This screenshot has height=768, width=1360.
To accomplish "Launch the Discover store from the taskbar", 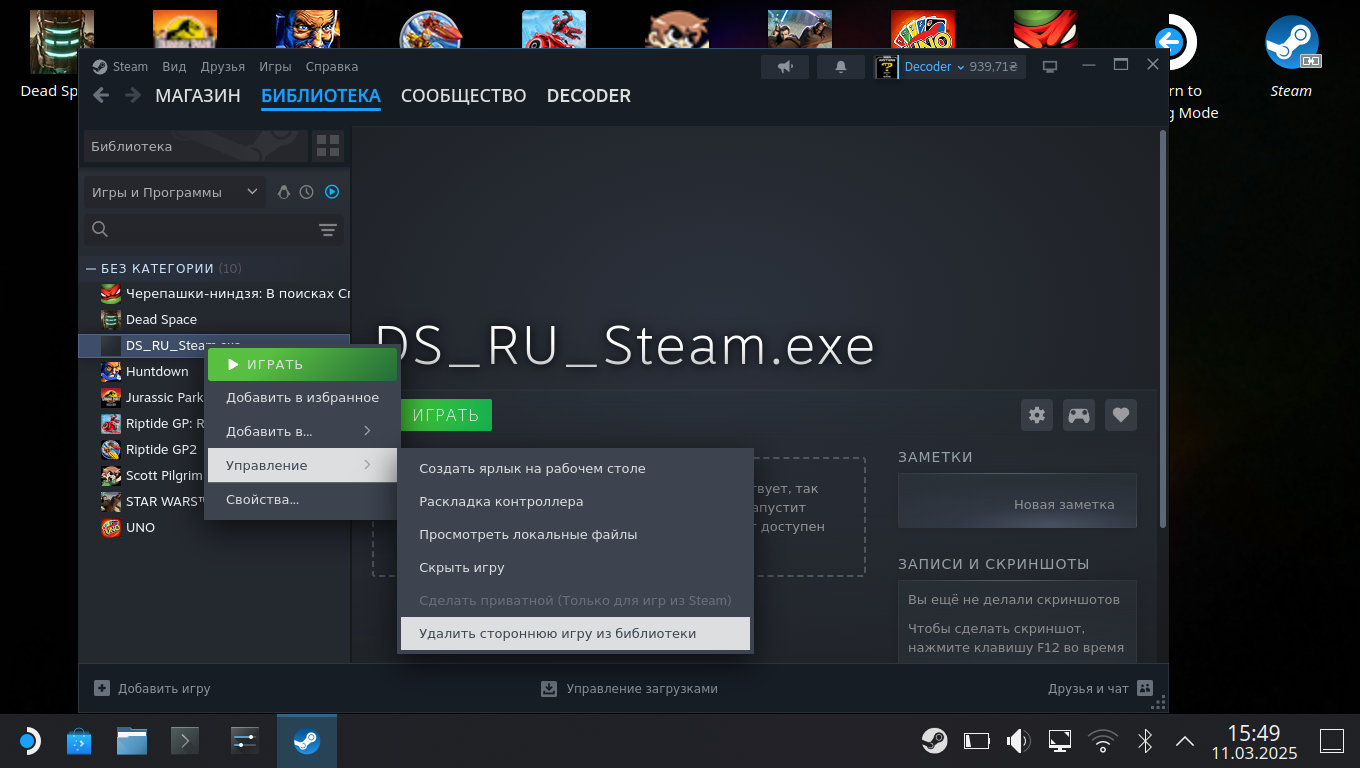I will click(79, 741).
